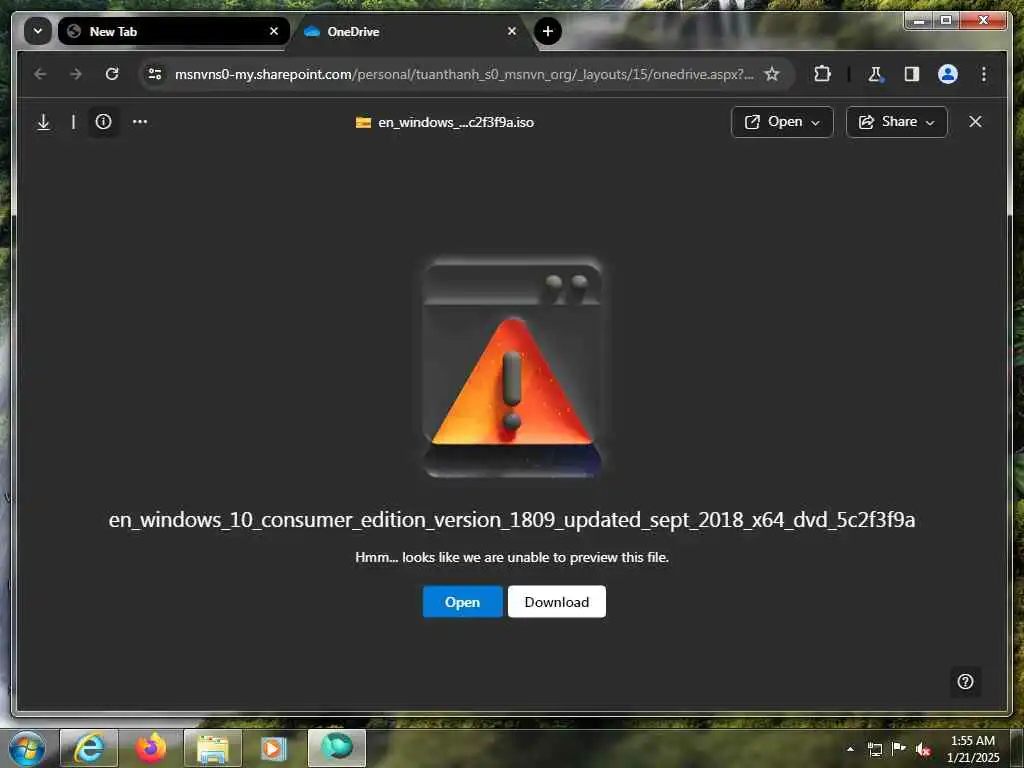Open the Windows Start menu orb
The image size is (1024, 768).
tap(27, 748)
